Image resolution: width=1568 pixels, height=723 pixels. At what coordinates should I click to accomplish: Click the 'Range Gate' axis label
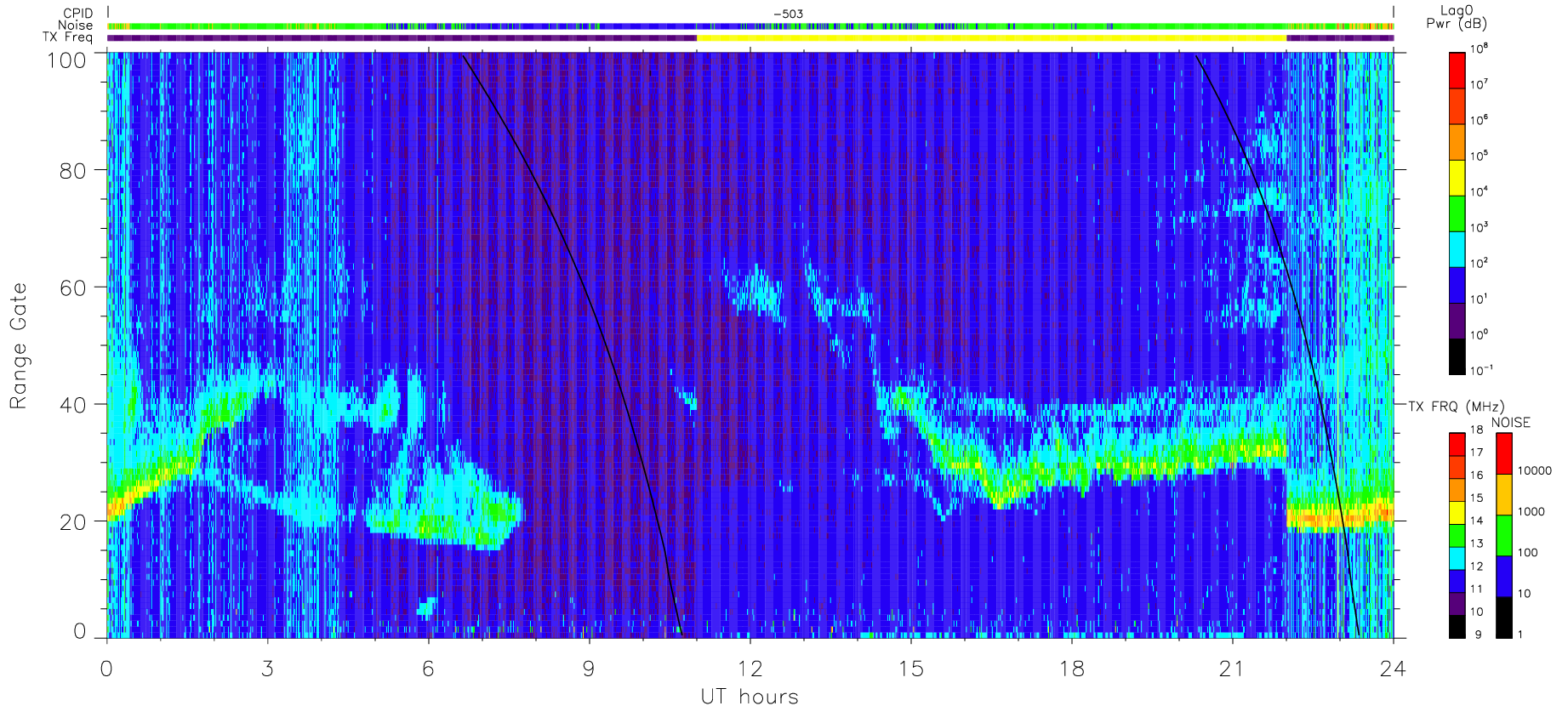click(x=18, y=345)
